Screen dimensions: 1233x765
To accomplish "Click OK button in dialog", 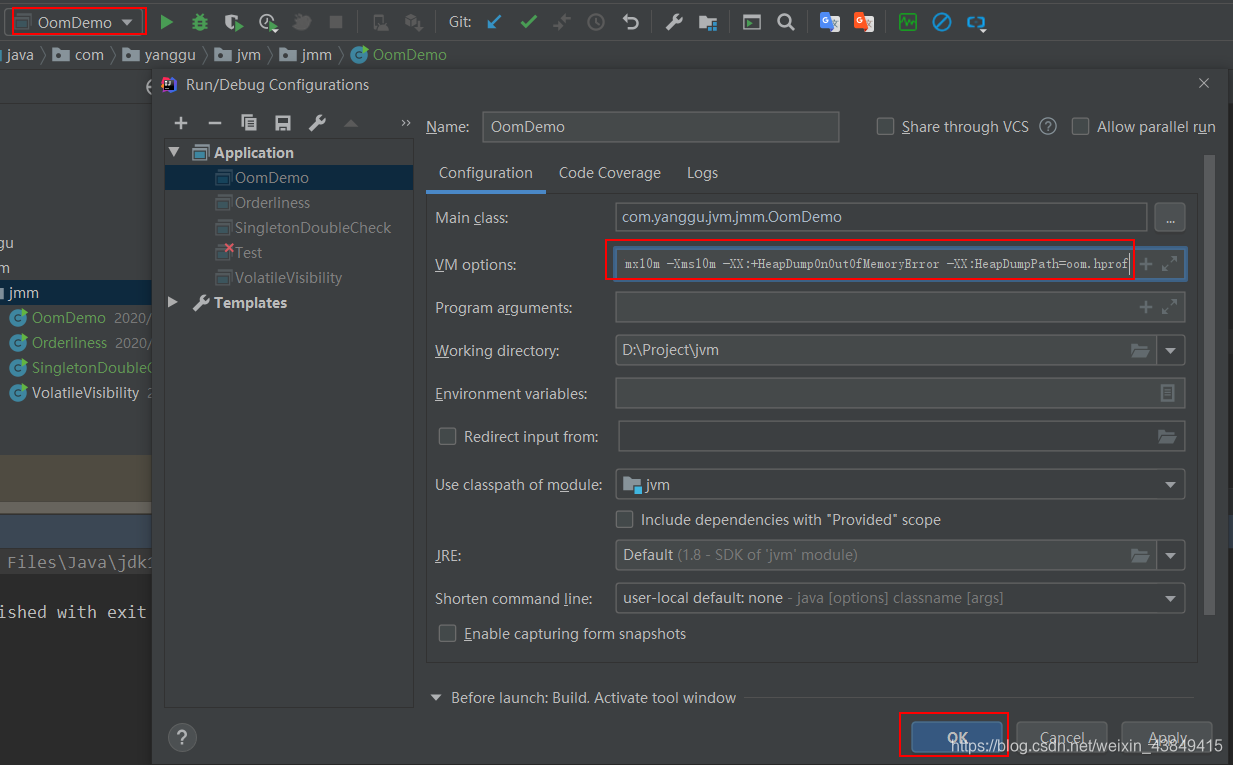I will [957, 738].
